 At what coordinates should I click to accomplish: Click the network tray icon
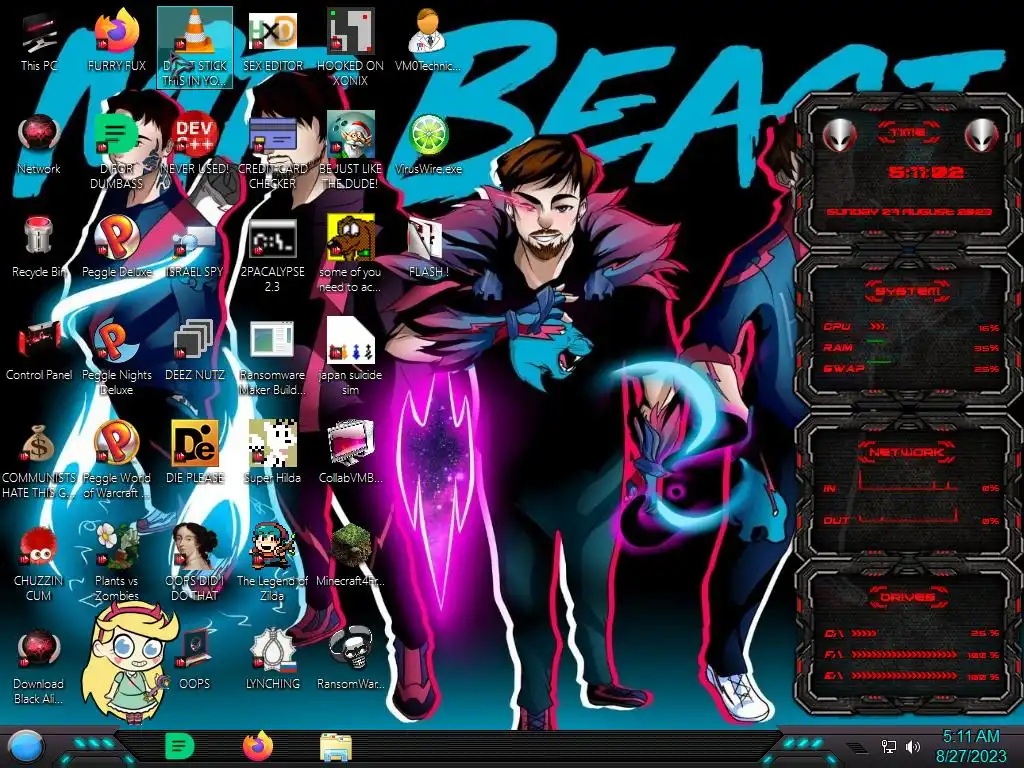pyautogui.click(x=889, y=746)
